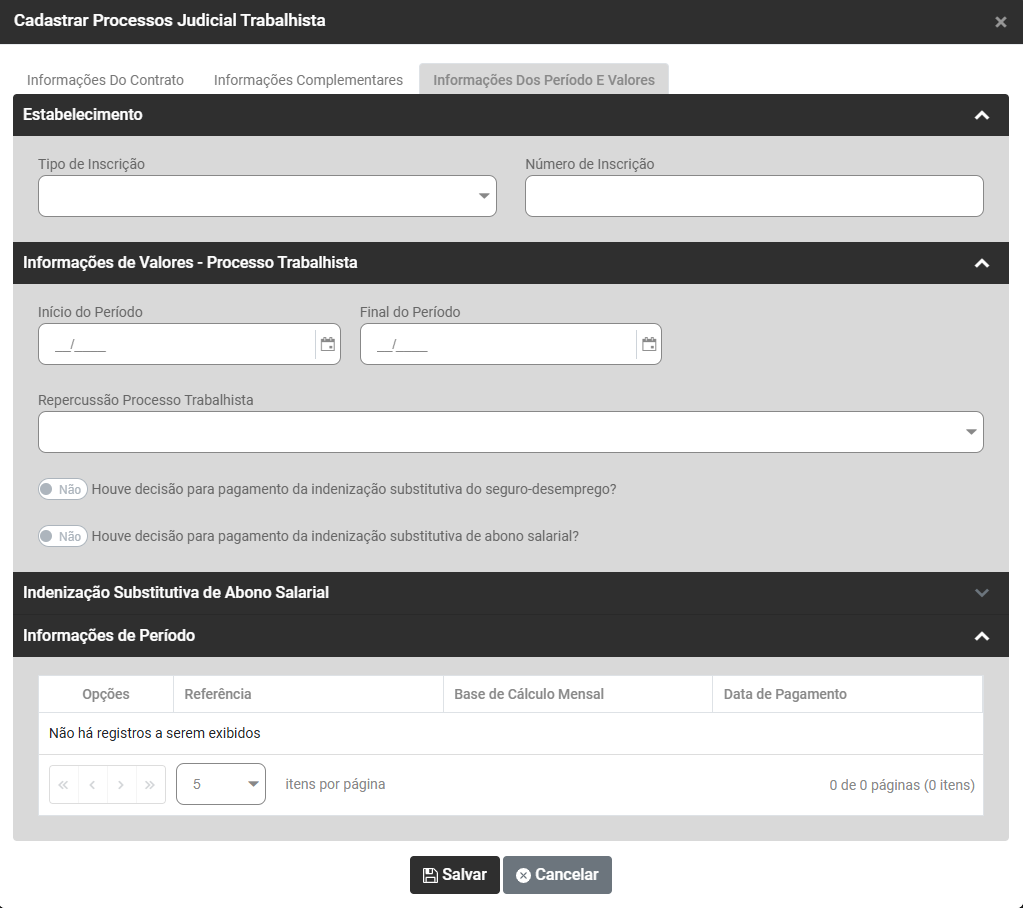Switch to Informações Complementares tab

click(x=308, y=80)
